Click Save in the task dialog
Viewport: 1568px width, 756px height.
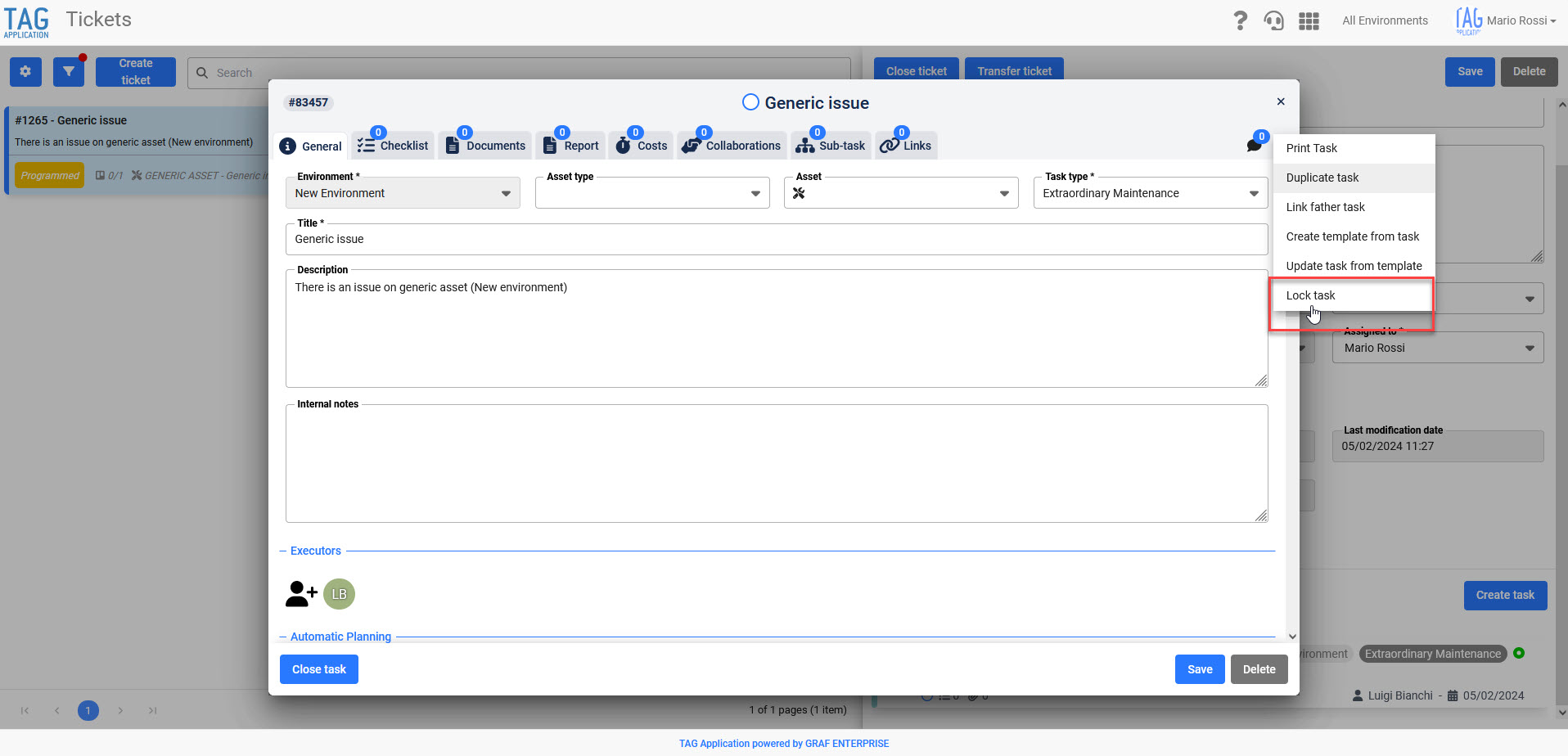(1199, 669)
